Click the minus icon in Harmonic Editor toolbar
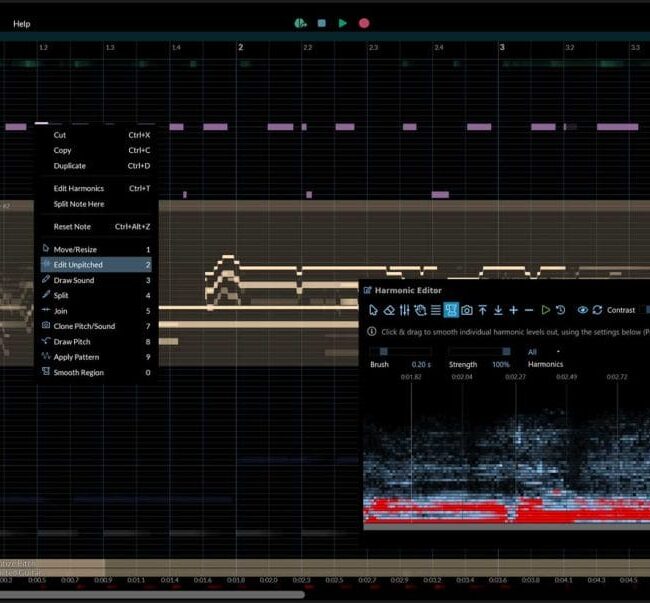The height and width of the screenshot is (603, 650). 529,310
